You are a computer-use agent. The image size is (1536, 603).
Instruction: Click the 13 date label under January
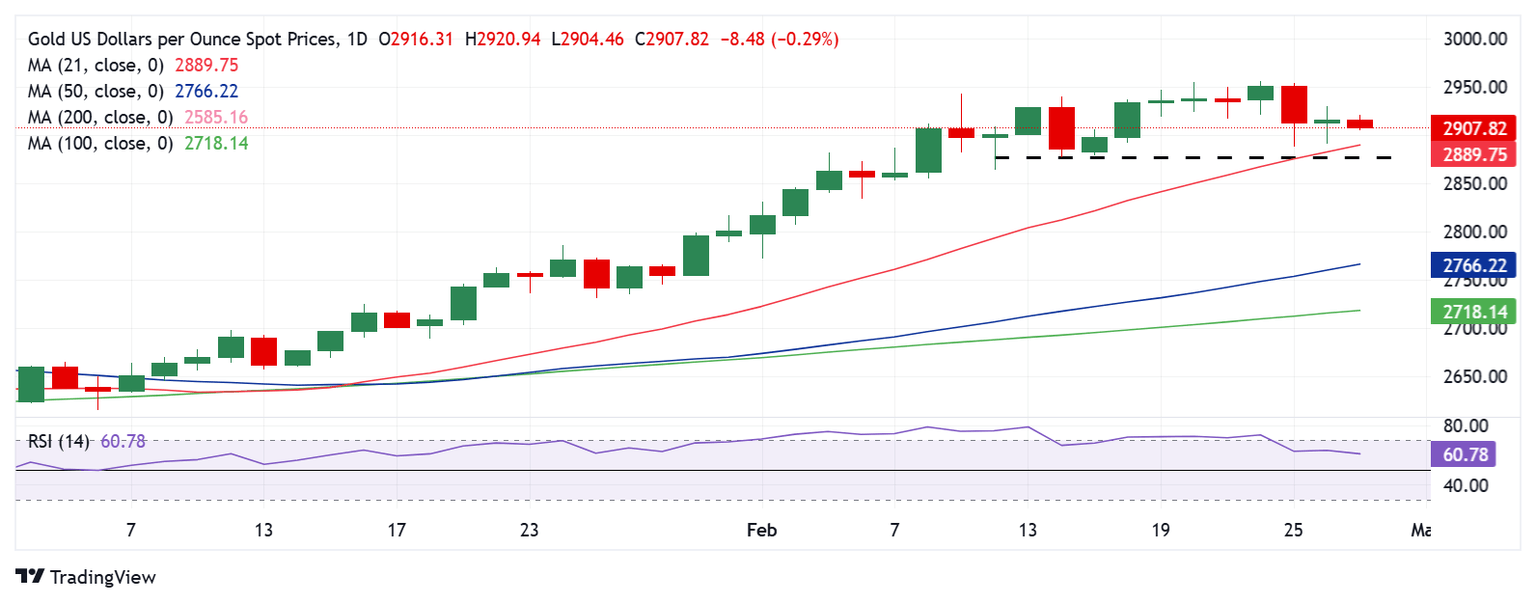point(263,528)
